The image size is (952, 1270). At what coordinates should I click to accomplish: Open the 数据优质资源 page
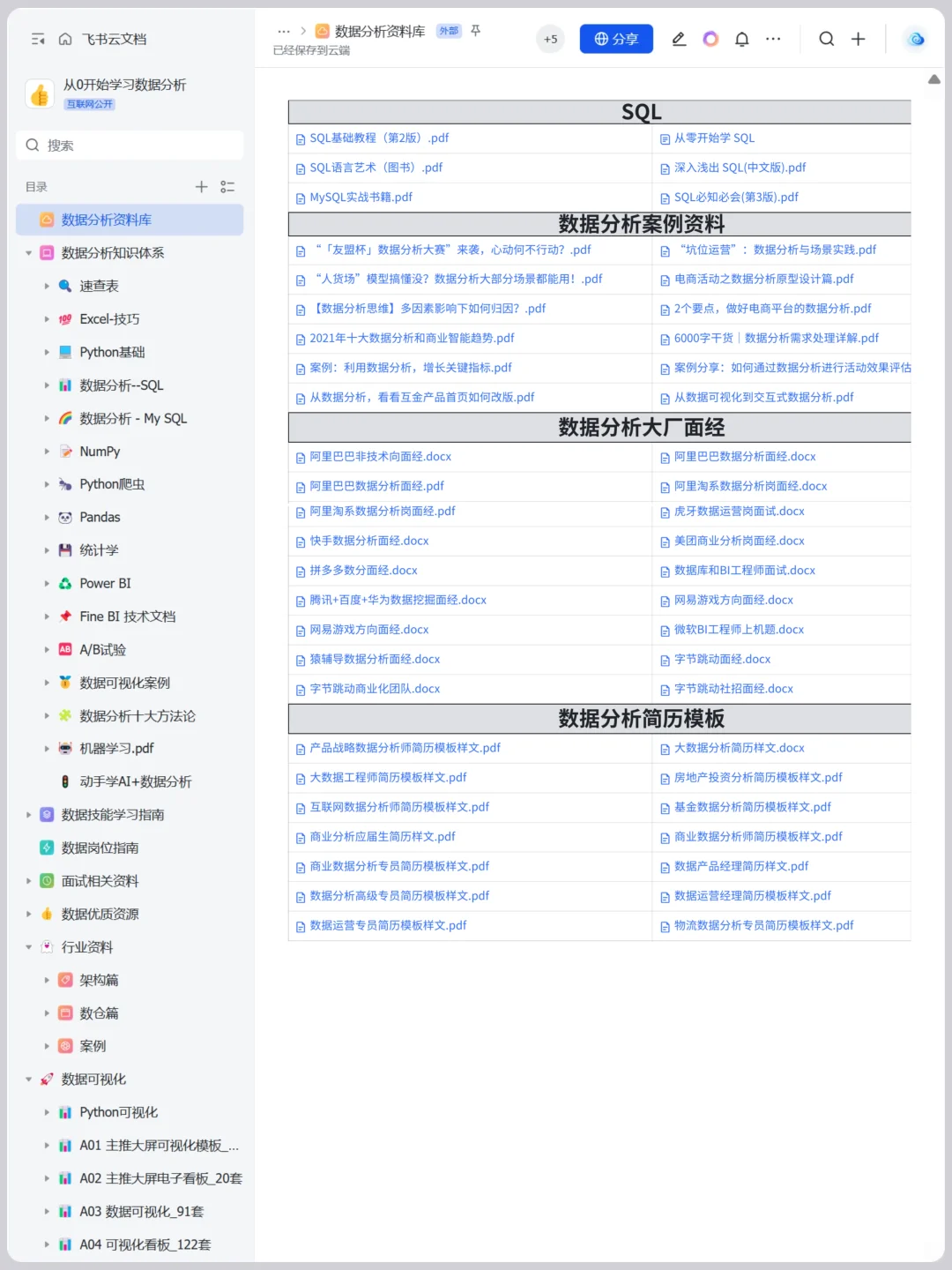click(100, 915)
